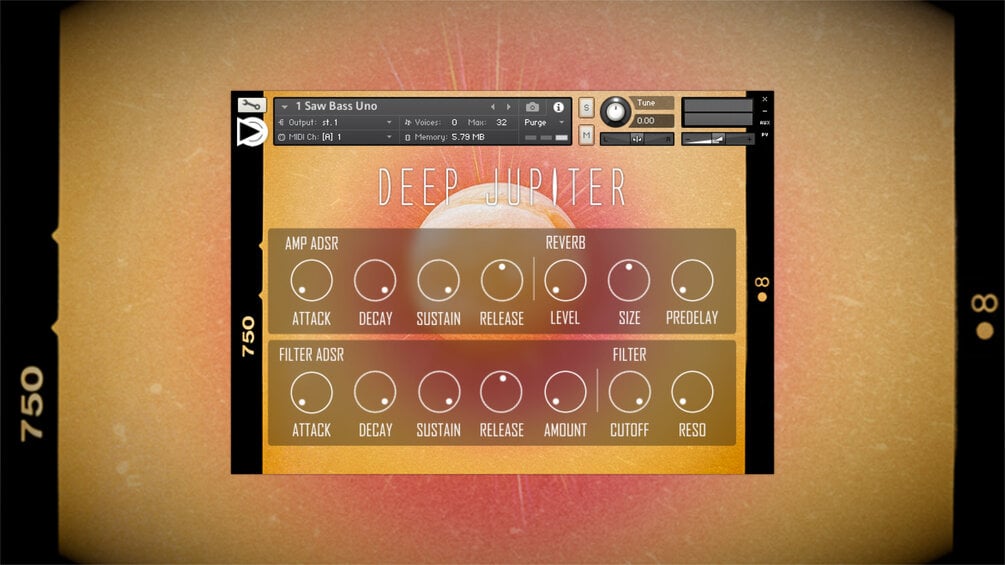Click the Max voices value 32

click(501, 122)
